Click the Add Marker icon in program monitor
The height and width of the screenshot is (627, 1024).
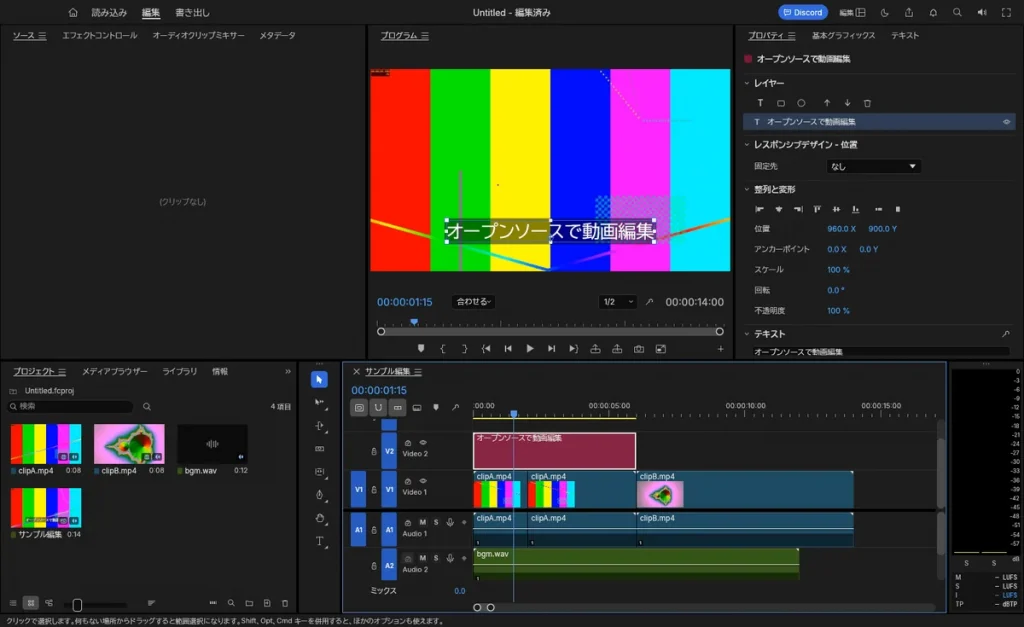coord(421,349)
